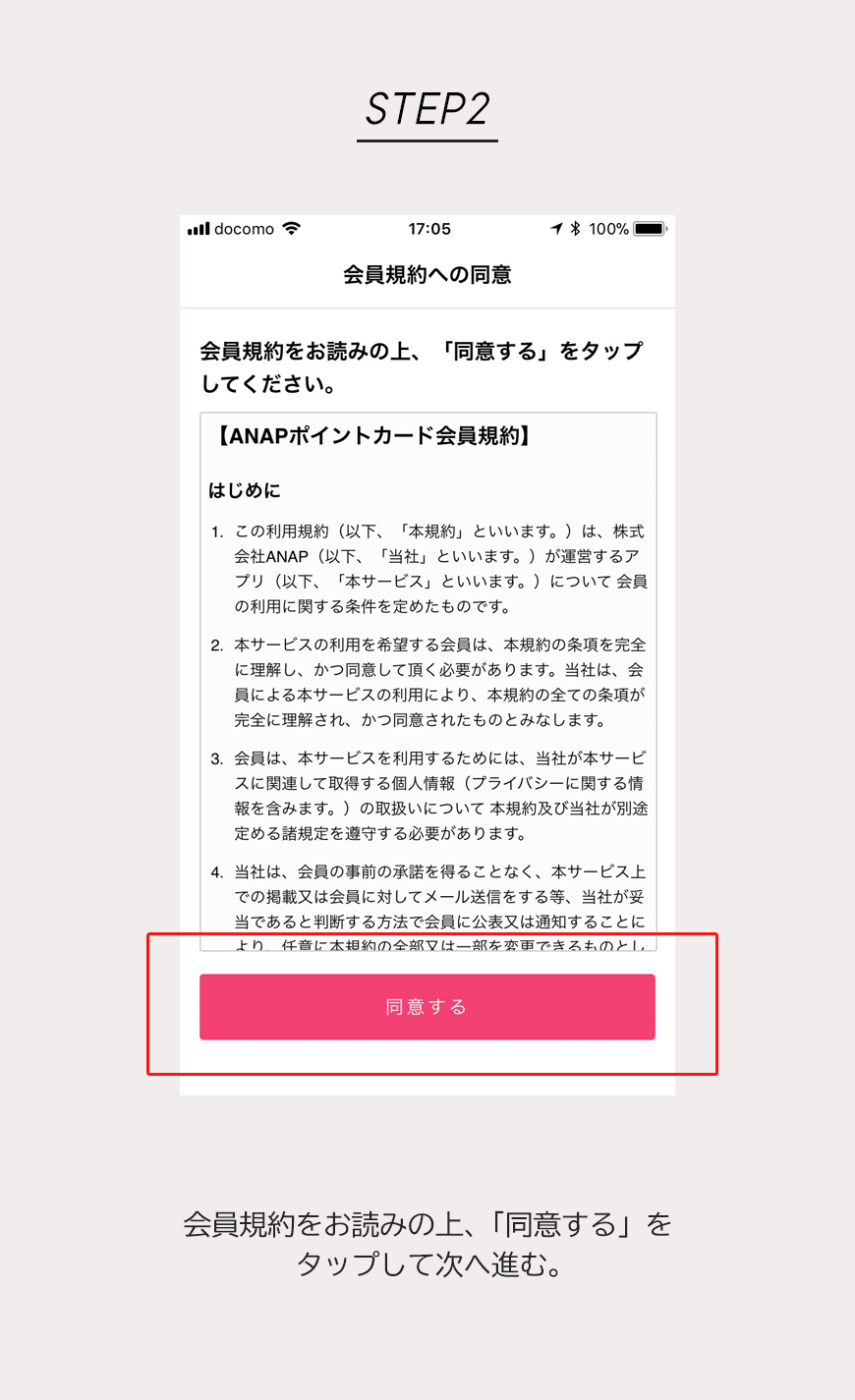The image size is (855, 1400).
Task: Click the STEP2 heading
Action: [x=427, y=109]
